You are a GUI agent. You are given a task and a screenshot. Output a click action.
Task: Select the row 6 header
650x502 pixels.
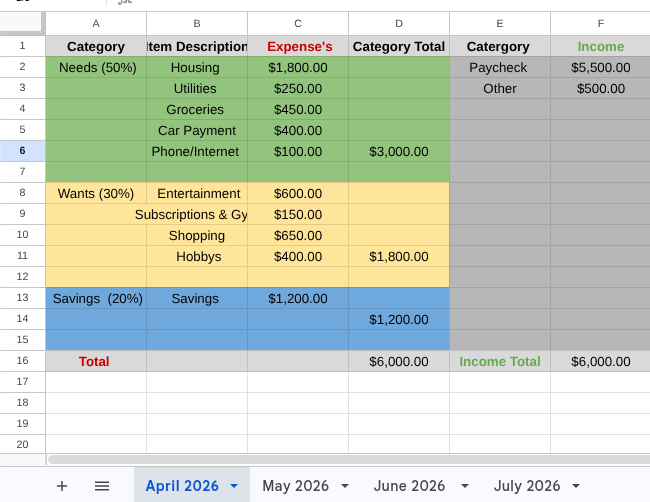[x=22, y=151]
